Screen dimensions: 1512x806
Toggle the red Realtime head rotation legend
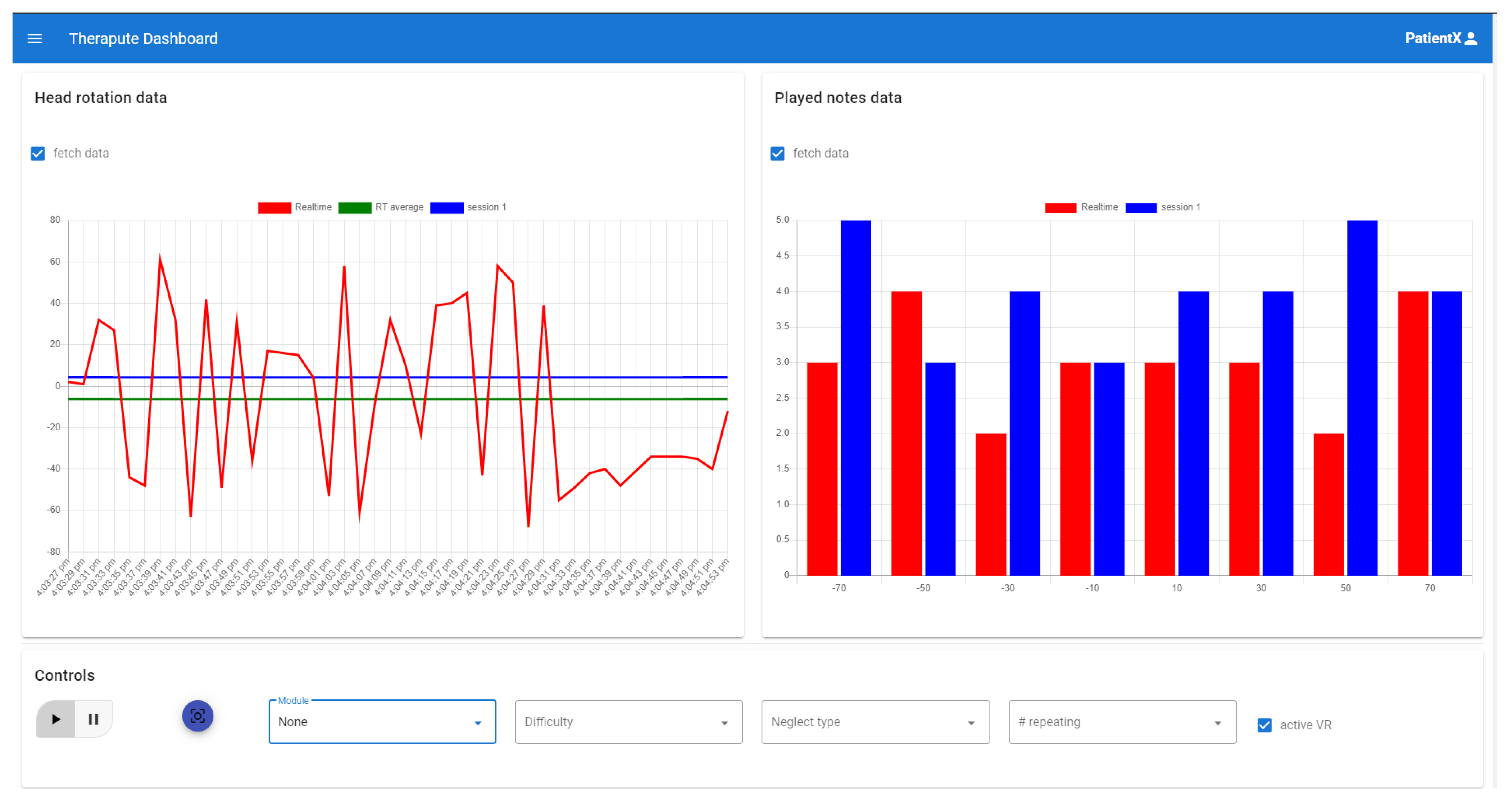point(274,208)
